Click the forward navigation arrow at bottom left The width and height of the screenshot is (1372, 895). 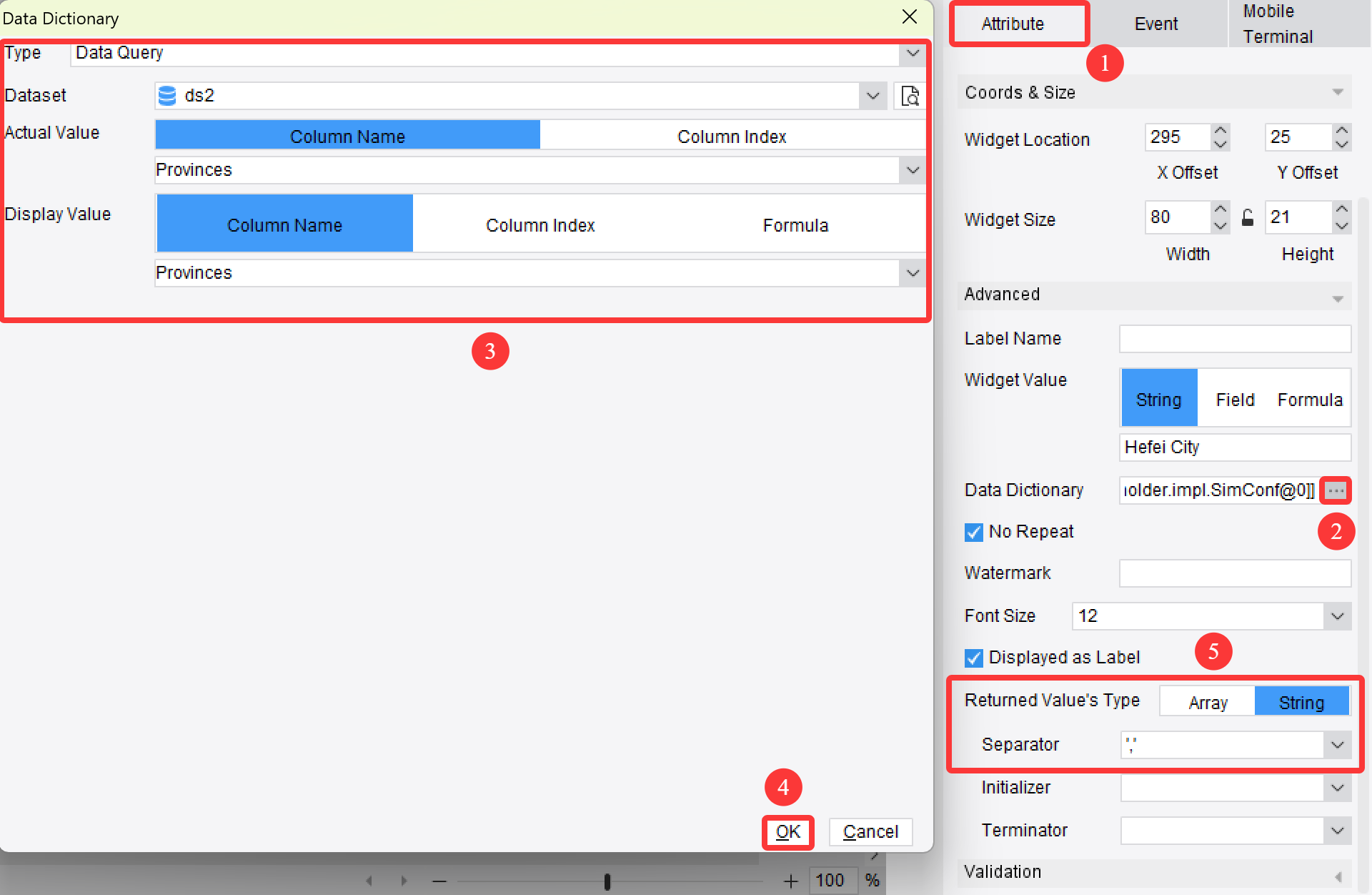404,881
